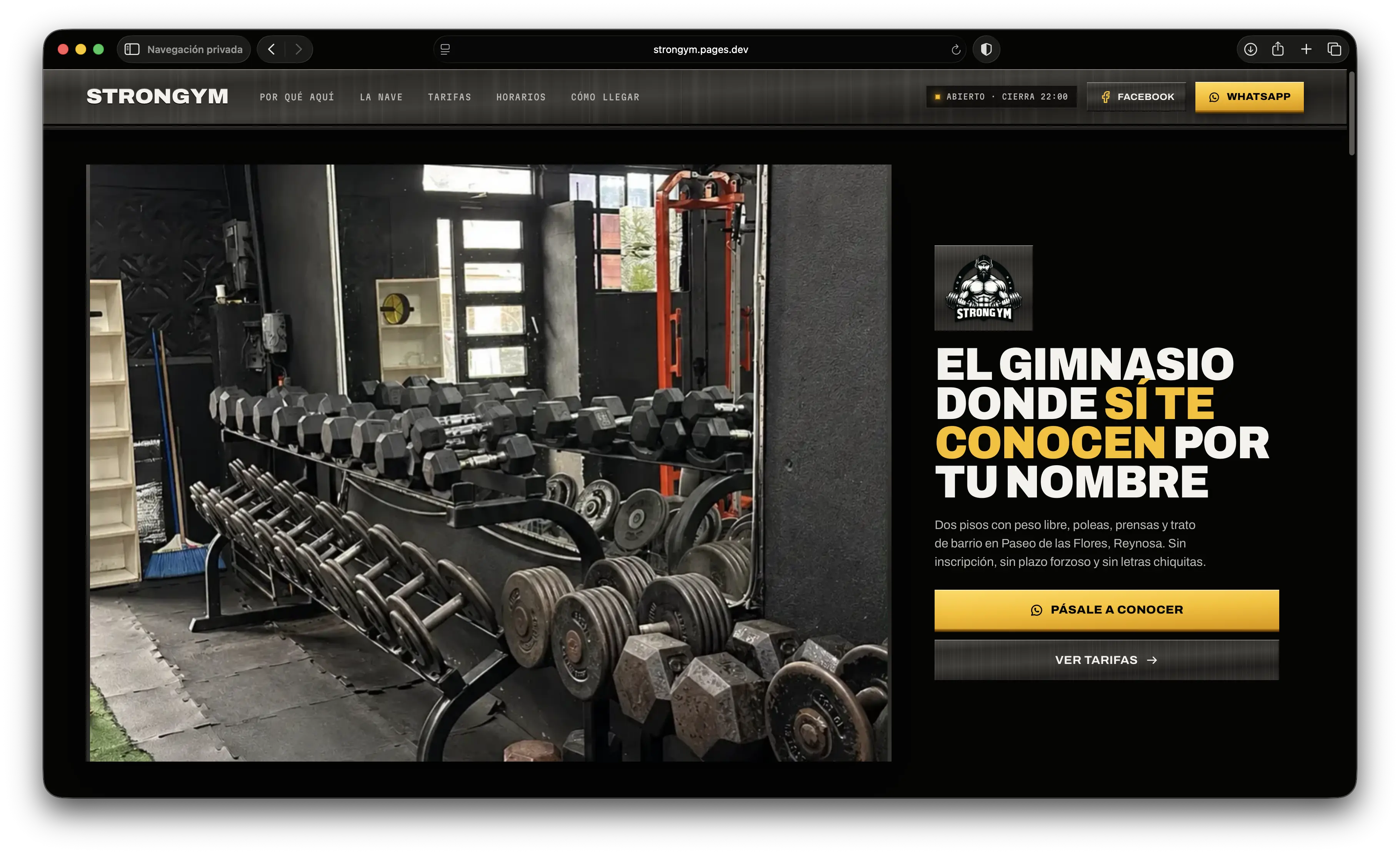1400x855 pixels.
Task: Go to La Nave nav link
Action: pos(381,97)
